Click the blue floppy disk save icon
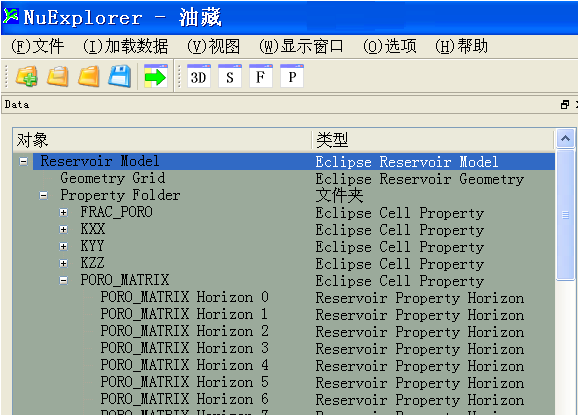Image resolution: width=578 pixels, height=416 pixels. click(x=119, y=76)
